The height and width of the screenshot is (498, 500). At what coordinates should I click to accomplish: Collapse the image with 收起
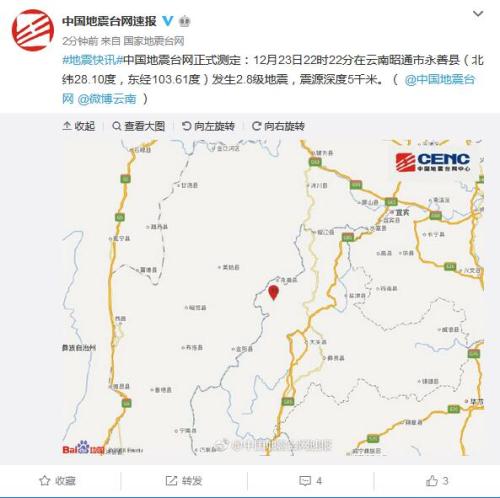[79, 126]
